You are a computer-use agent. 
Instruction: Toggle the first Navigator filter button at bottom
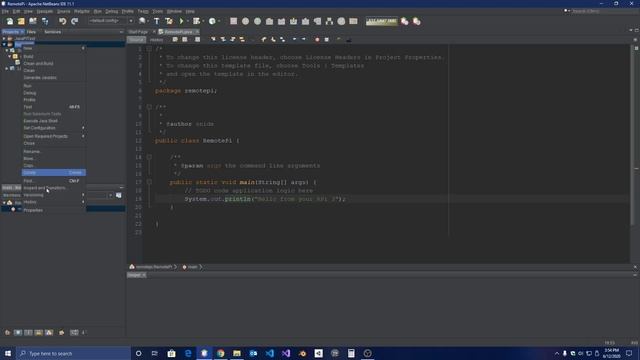7,333
